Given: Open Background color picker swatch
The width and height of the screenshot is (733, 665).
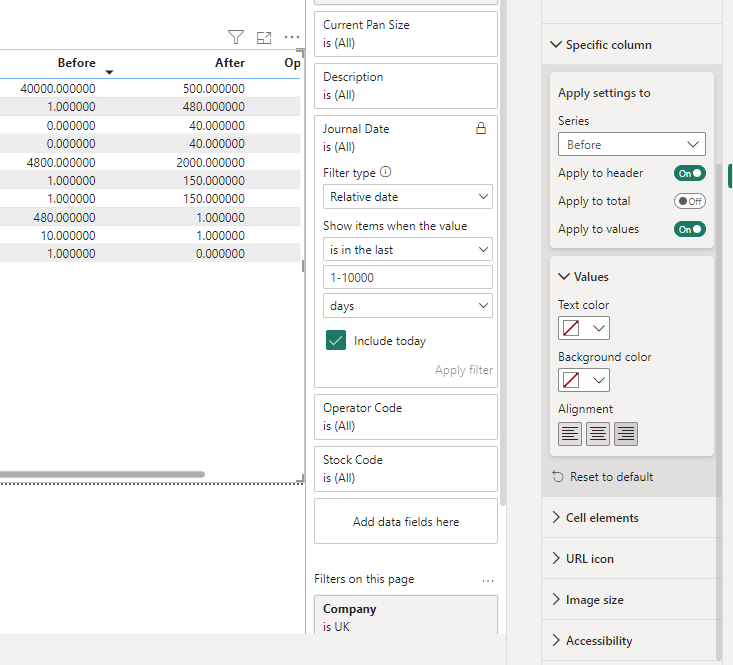Looking at the screenshot, I should [584, 380].
